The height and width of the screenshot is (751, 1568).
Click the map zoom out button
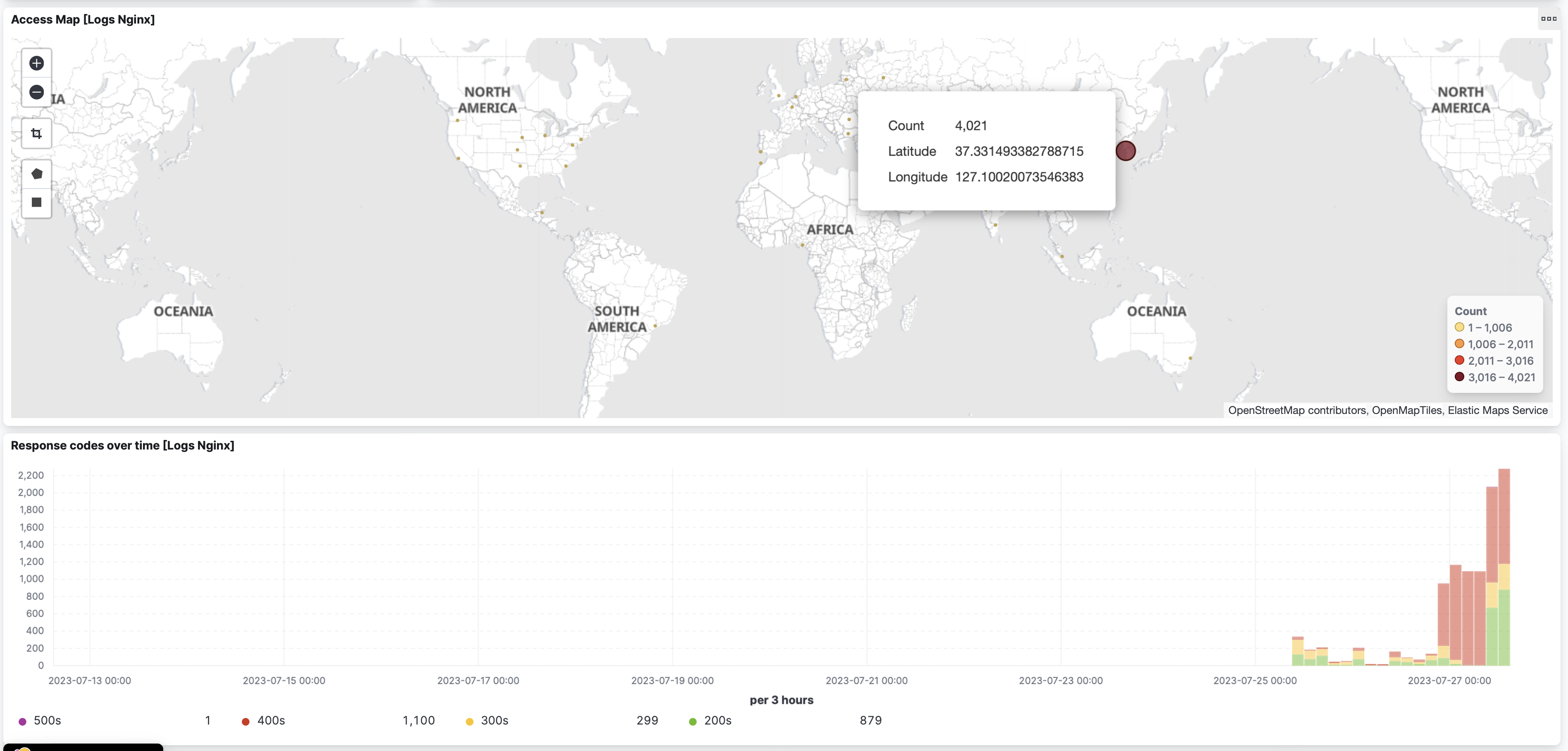36,92
